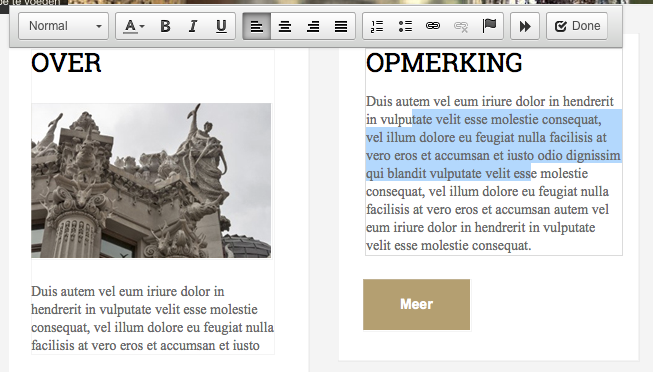Viewport: 653px width, 372px height.
Task: Toggle italic formatting
Action: point(193,26)
